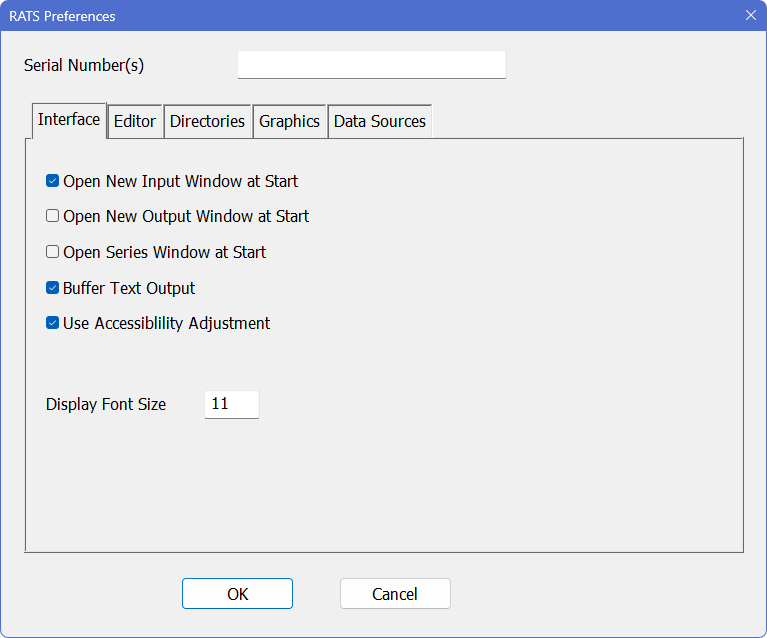The image size is (767, 638).
Task: Switch to the Editor tab
Action: tap(135, 121)
